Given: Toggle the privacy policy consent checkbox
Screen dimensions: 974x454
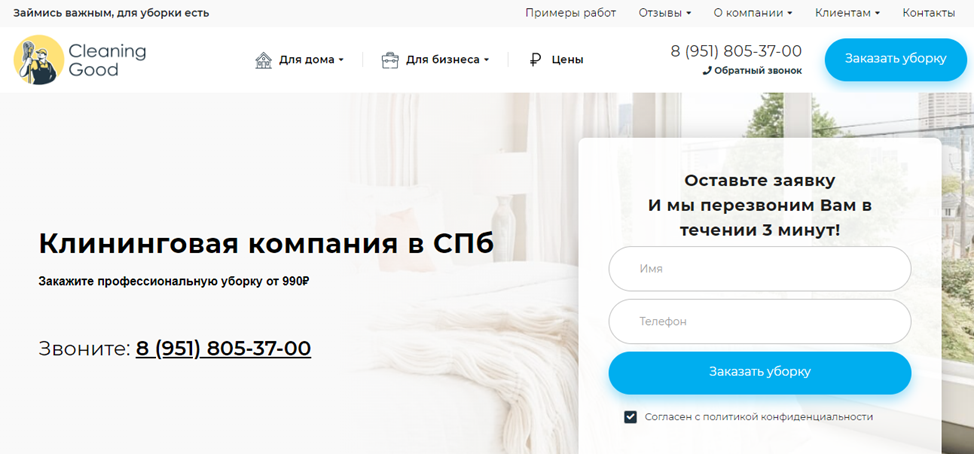Looking at the screenshot, I should pyautogui.click(x=630, y=417).
